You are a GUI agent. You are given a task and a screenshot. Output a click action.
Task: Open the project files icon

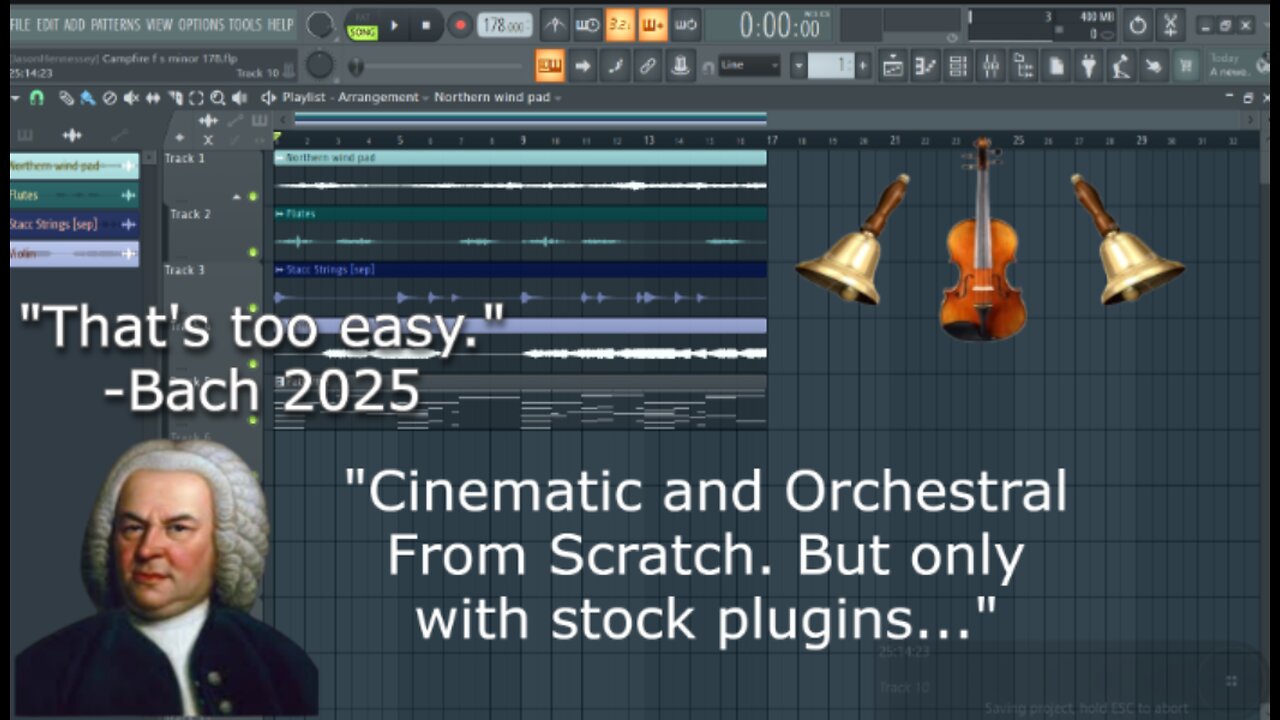1056,66
